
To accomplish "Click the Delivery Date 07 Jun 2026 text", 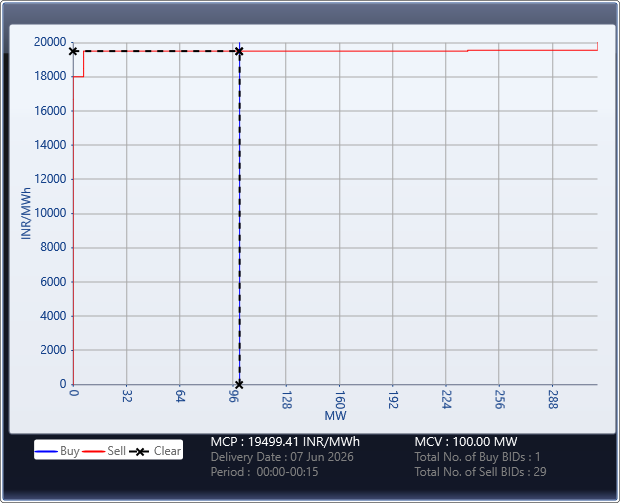I will pos(282,457).
